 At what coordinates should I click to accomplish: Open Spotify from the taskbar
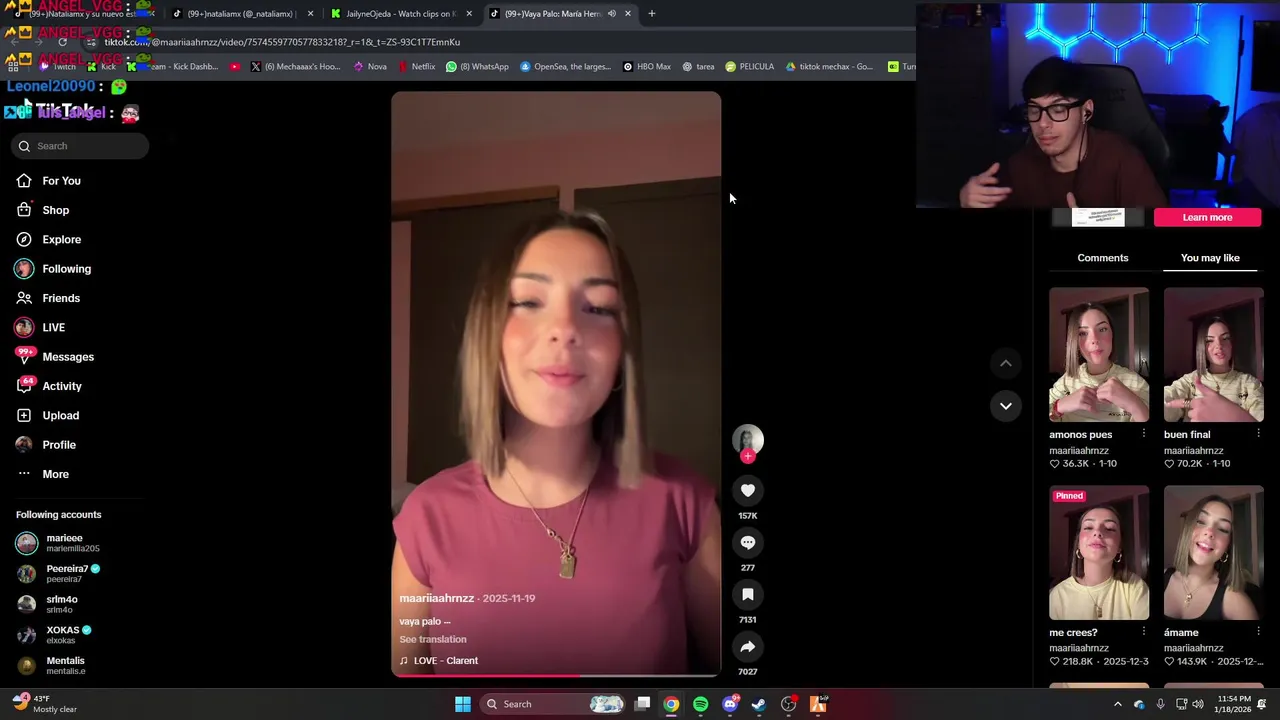coord(701,704)
